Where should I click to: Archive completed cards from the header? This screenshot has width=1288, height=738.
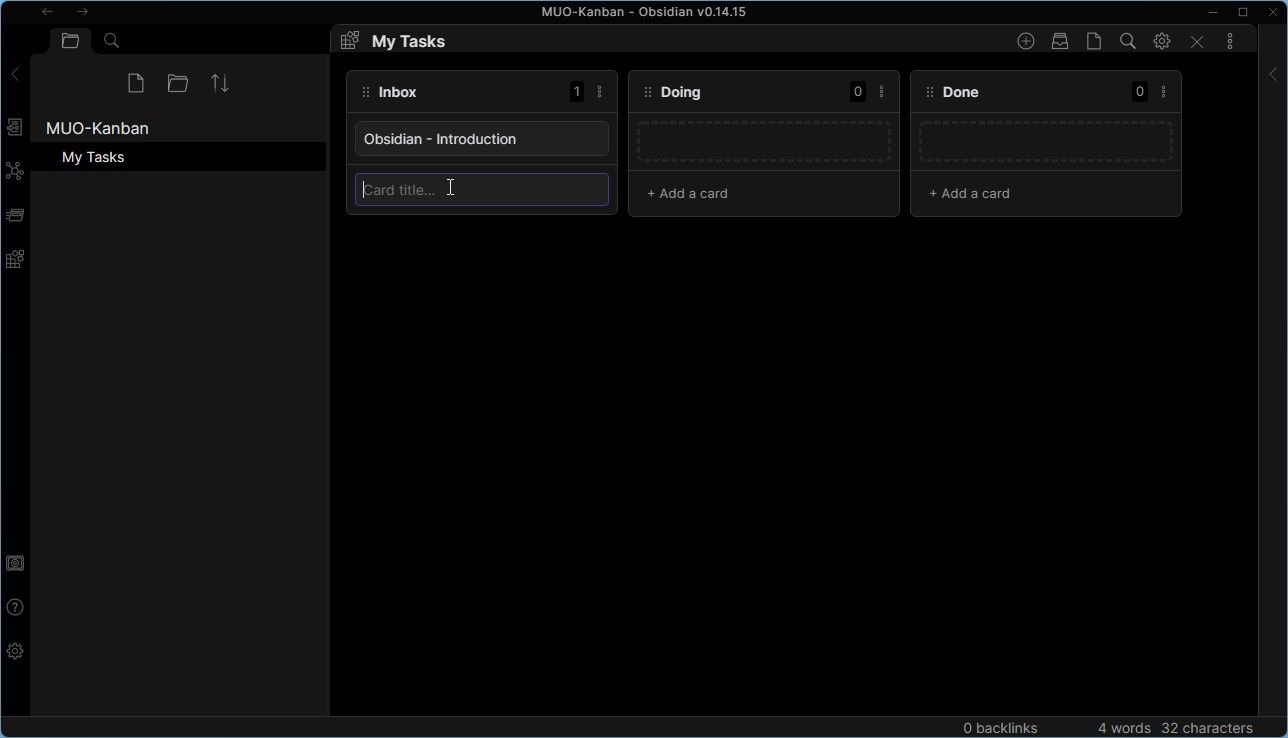tap(1060, 41)
